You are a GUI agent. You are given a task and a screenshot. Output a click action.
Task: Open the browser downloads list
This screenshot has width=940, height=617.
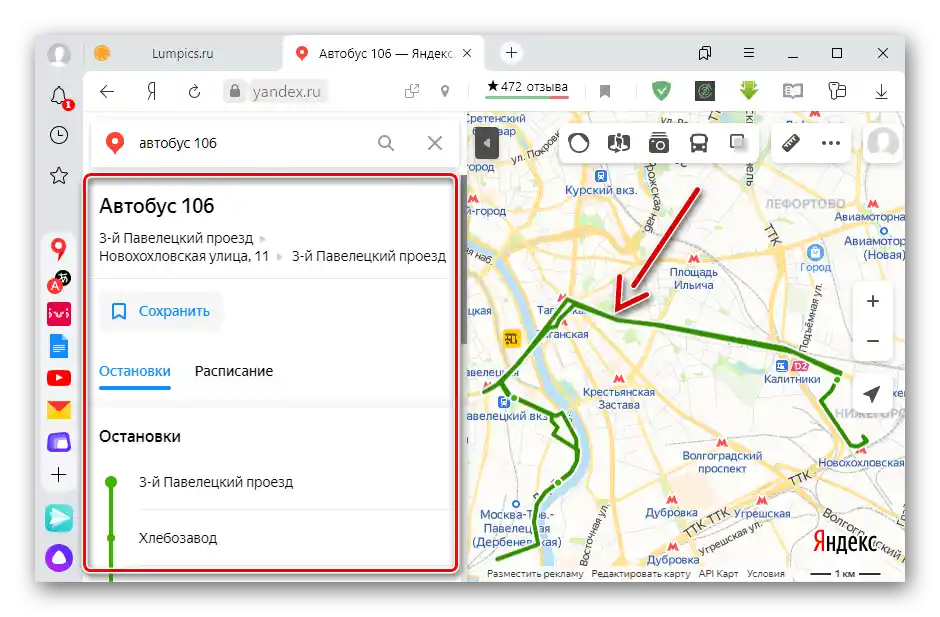(881, 91)
